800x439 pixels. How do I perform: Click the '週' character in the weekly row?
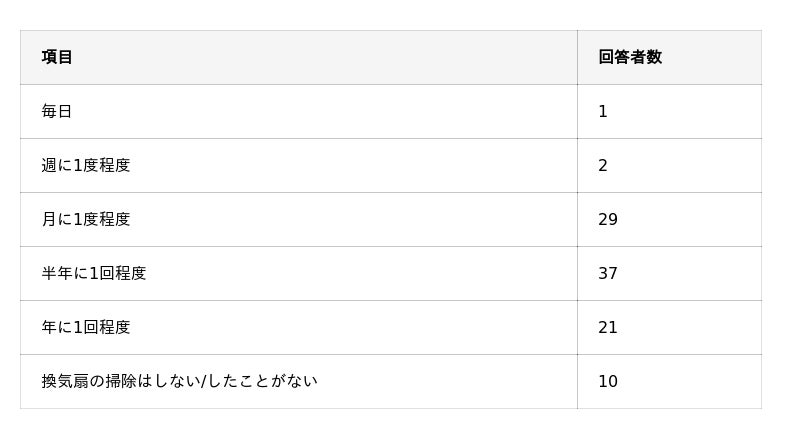click(49, 165)
